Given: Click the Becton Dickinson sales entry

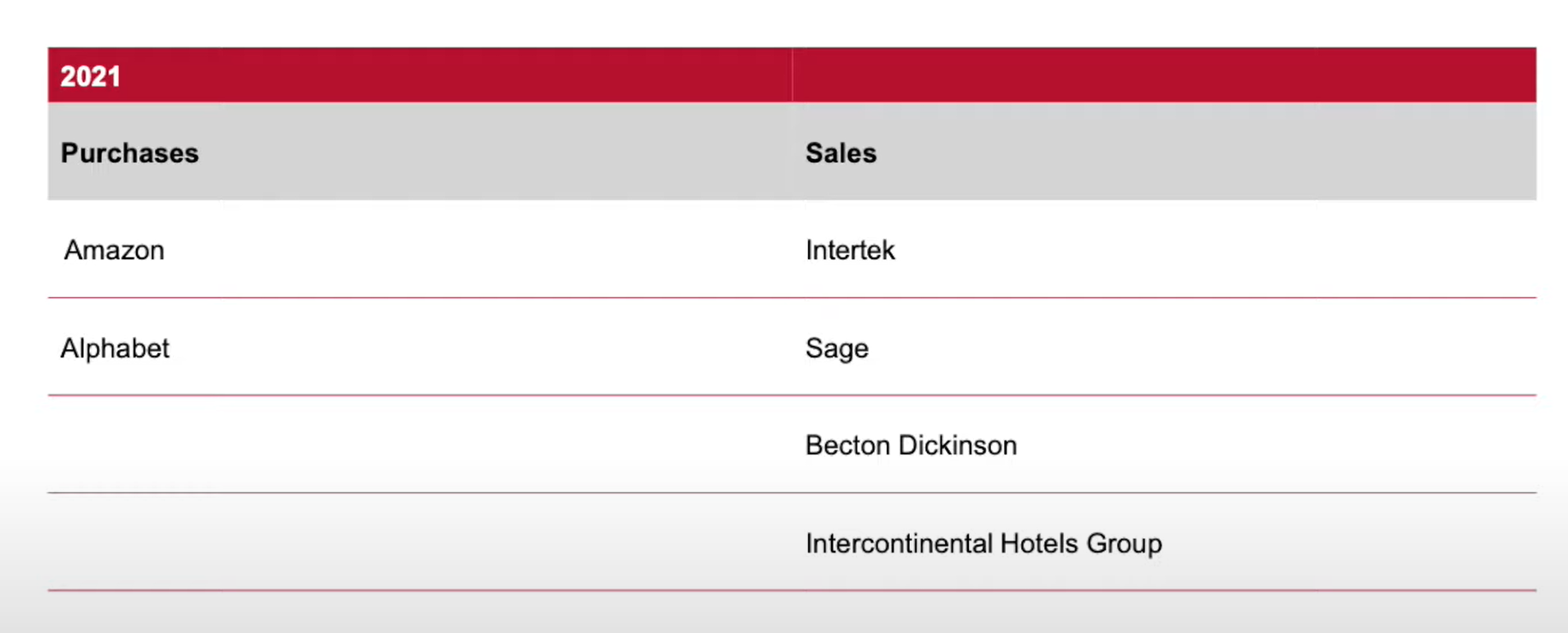Looking at the screenshot, I should pos(911,446).
